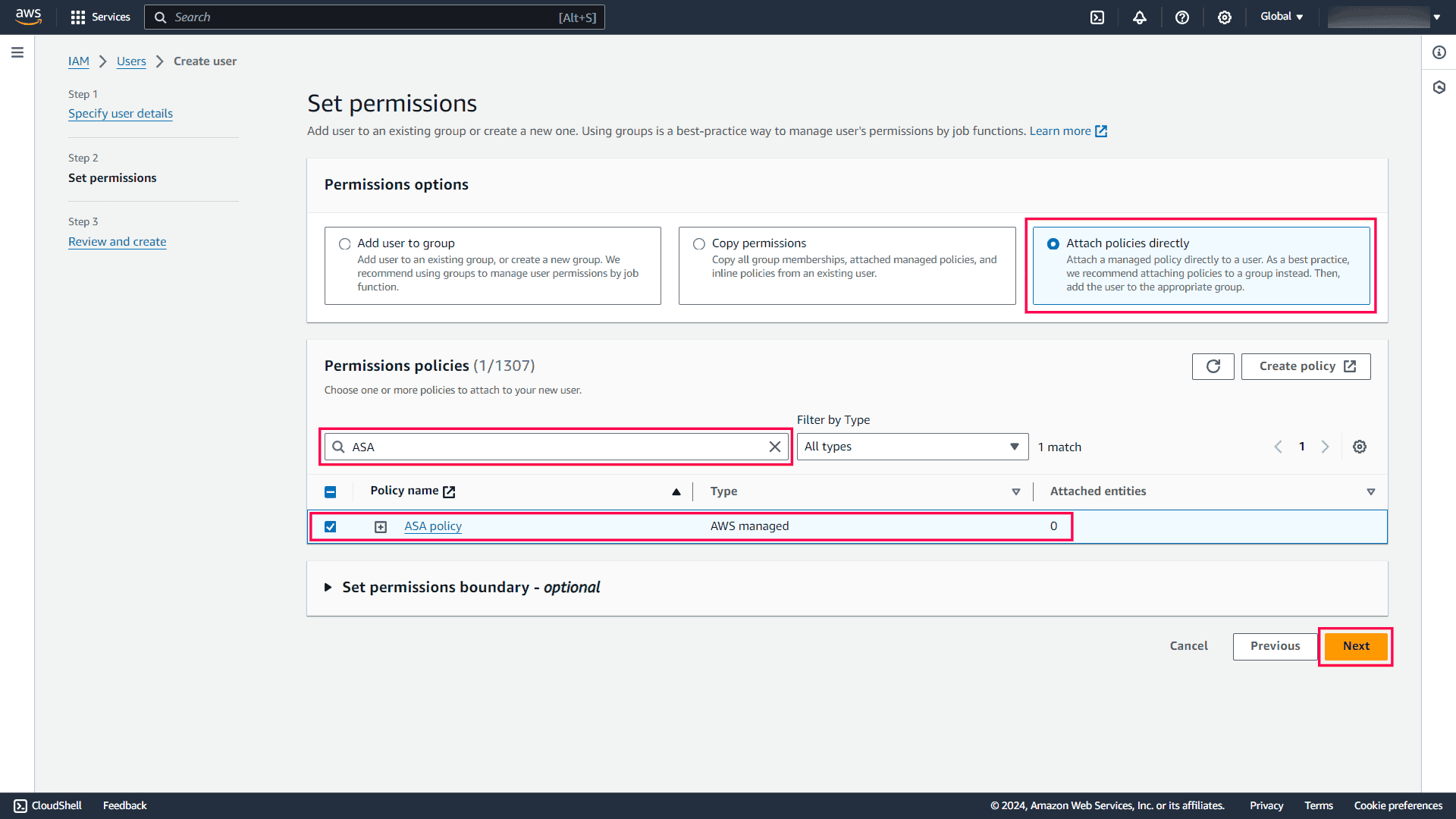Expand the ASA policy row details
Viewport: 1456px width, 819px height.
pyautogui.click(x=380, y=526)
